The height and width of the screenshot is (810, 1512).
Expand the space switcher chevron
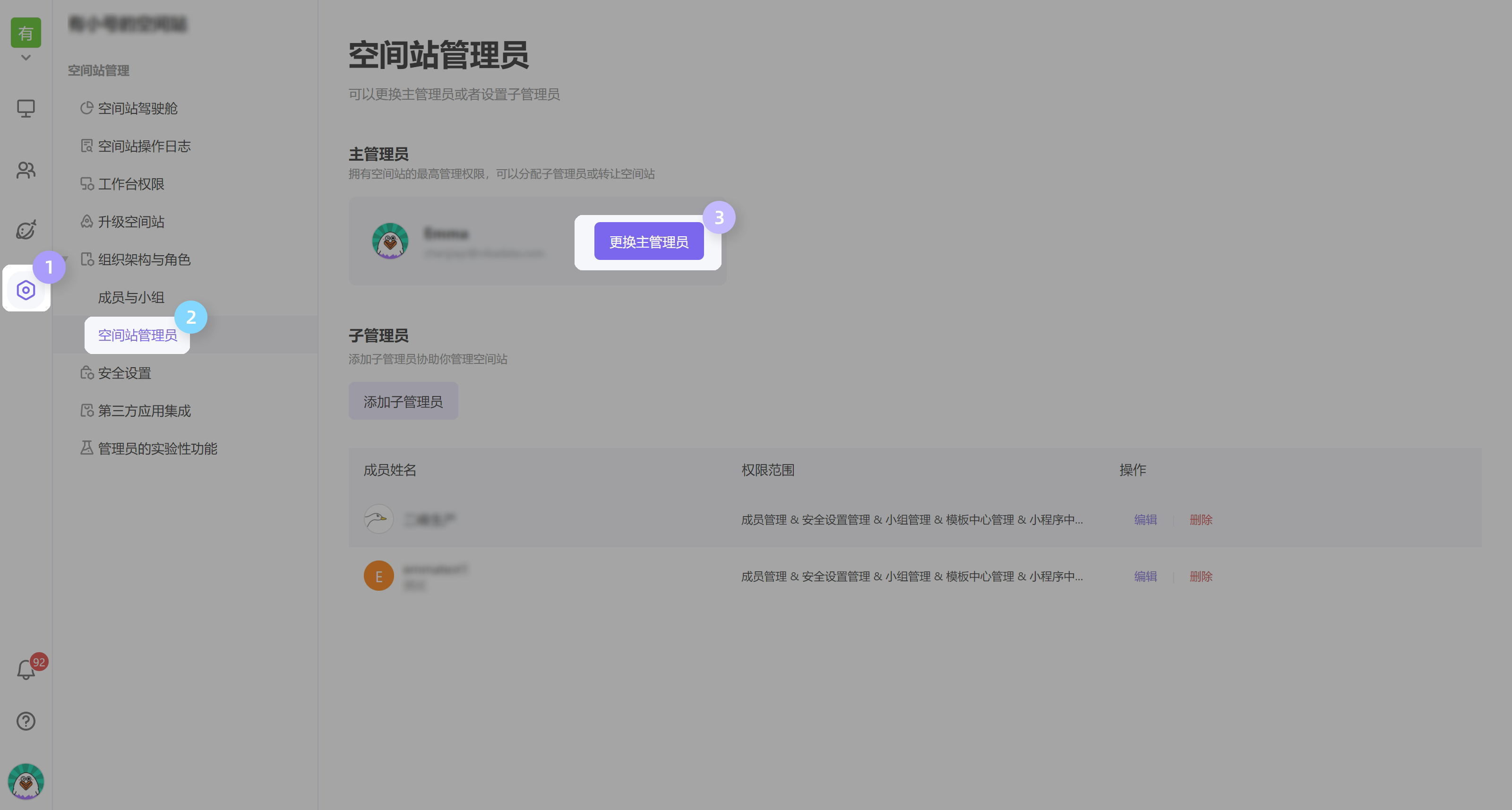[26, 58]
